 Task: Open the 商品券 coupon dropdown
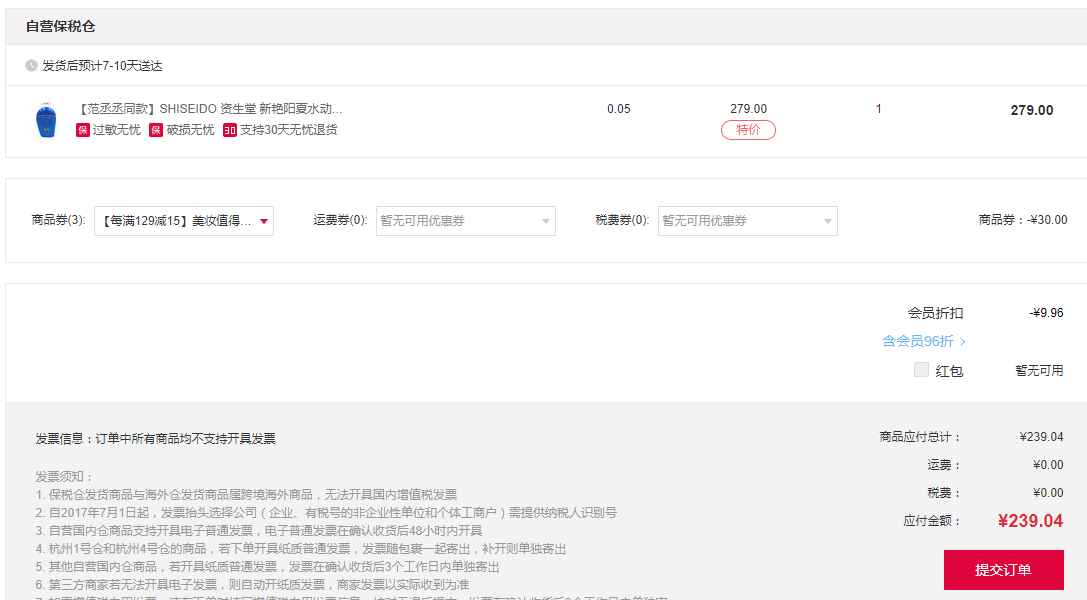184,221
